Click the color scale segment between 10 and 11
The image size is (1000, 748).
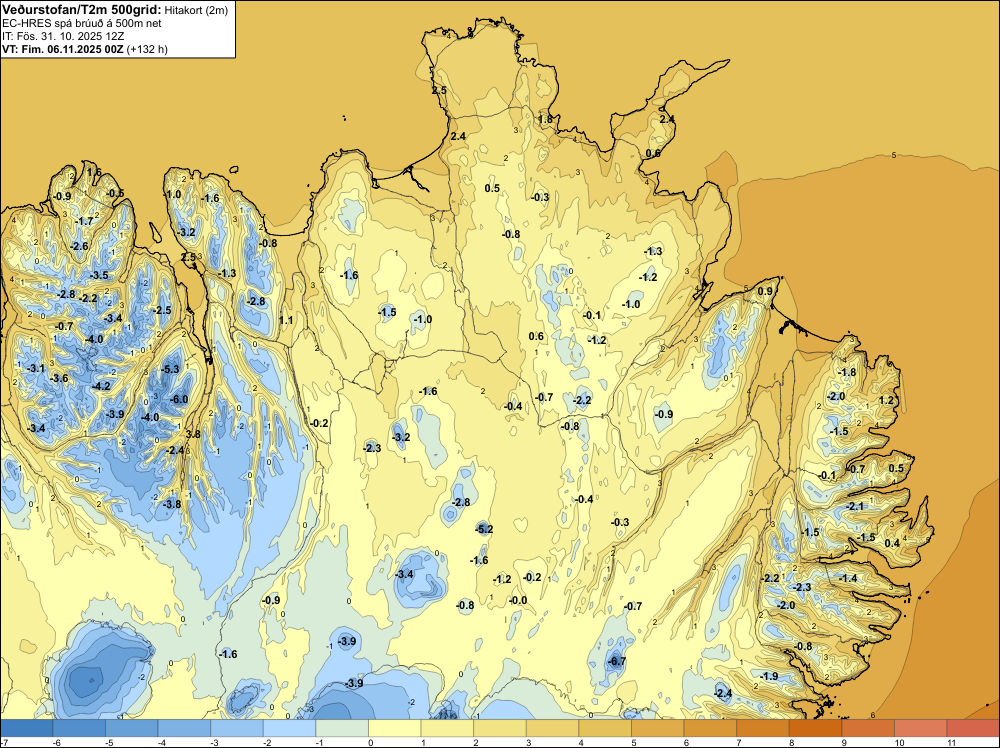920,728
